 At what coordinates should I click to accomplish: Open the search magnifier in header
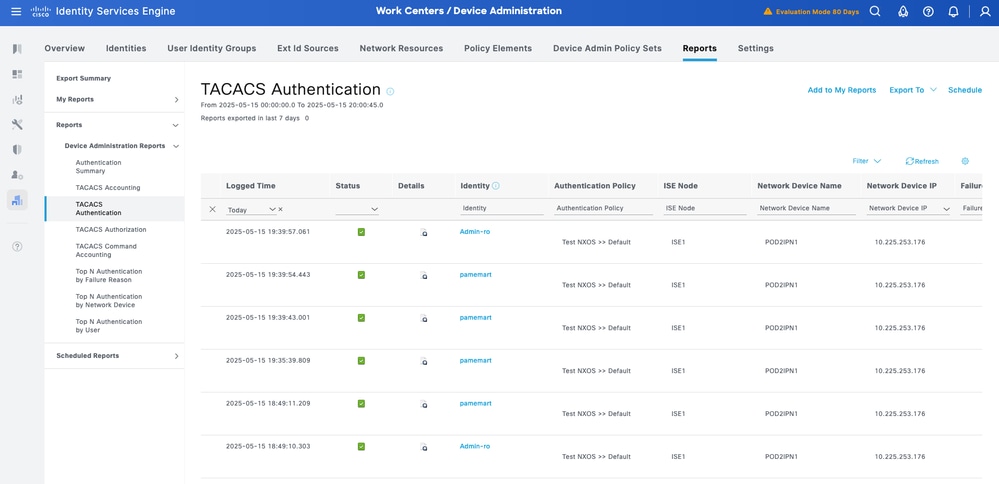point(875,11)
